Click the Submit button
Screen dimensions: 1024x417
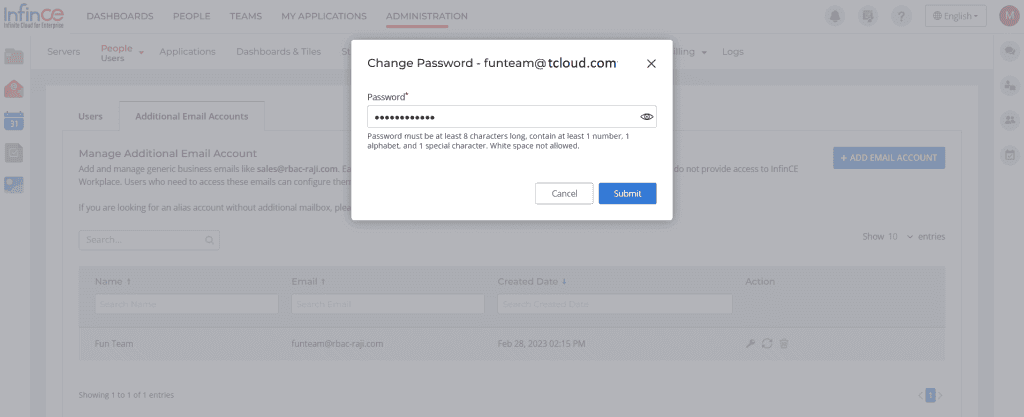click(627, 193)
